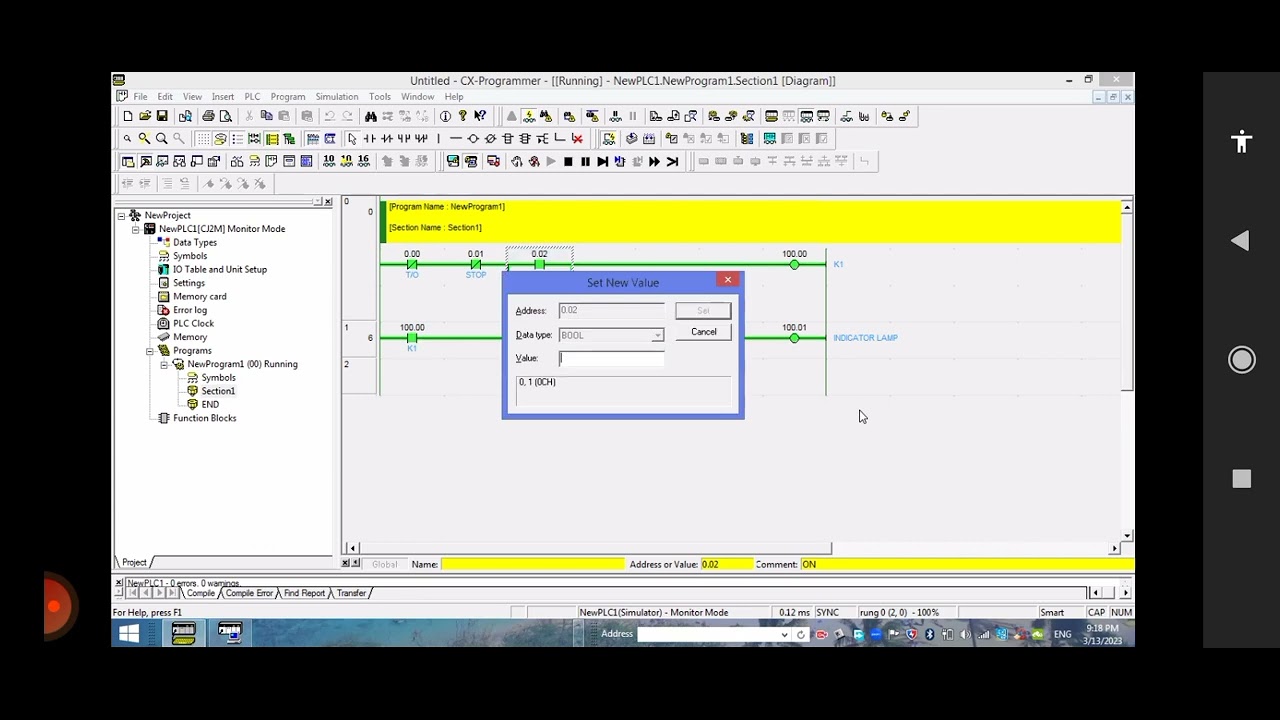Insert a vertical line

439,138
